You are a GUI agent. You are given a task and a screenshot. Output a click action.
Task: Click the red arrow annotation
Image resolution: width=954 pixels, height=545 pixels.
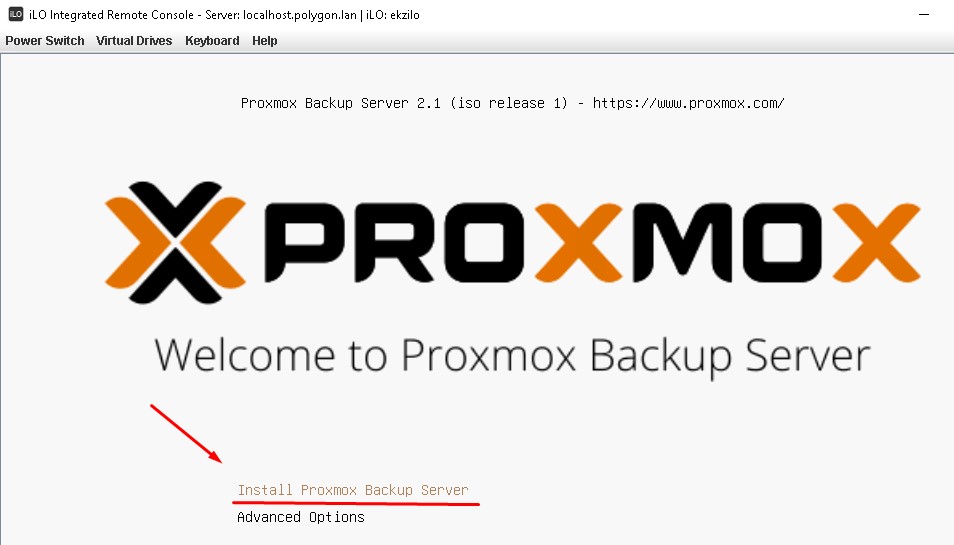coord(186,434)
